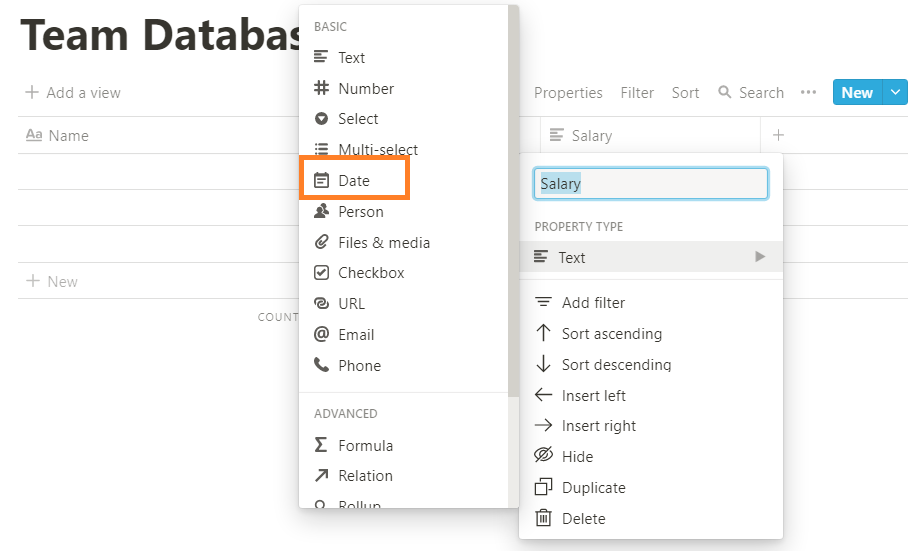Select the Files & media paperclip icon
This screenshot has width=922, height=551.
[x=321, y=242]
